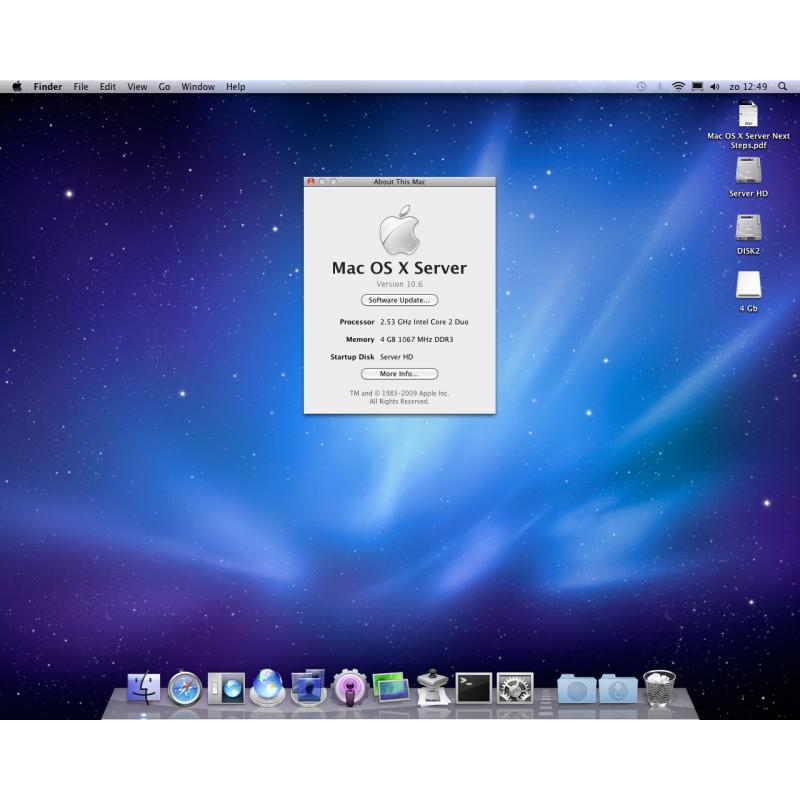Click the processor value 2.53 GHz Intel Core 2 Duo
The height and width of the screenshot is (800, 800).
tap(424, 322)
